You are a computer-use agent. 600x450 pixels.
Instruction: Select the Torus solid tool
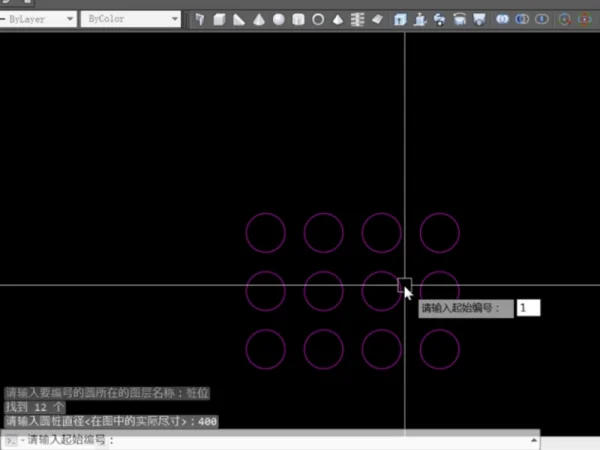(318, 19)
